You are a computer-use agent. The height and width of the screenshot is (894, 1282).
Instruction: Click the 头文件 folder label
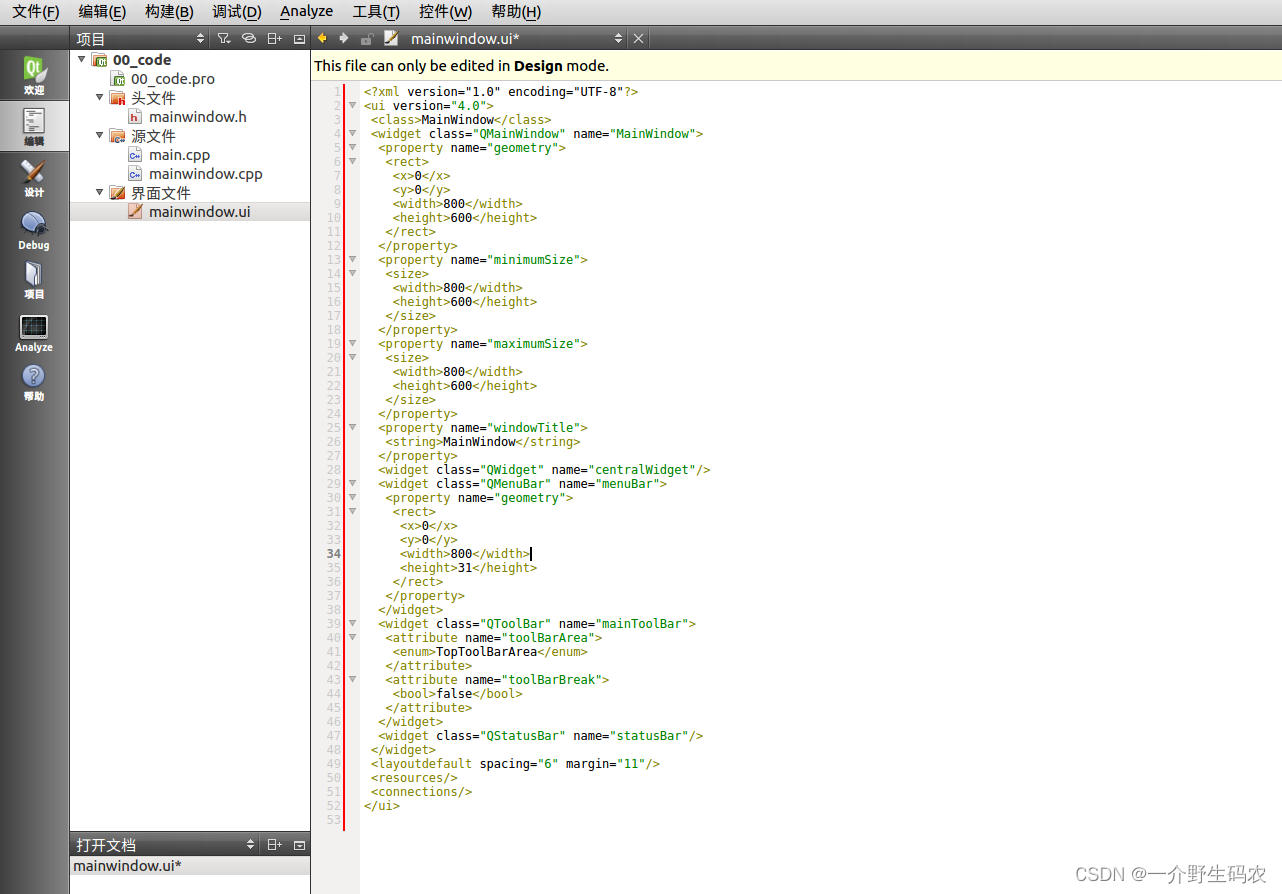153,97
